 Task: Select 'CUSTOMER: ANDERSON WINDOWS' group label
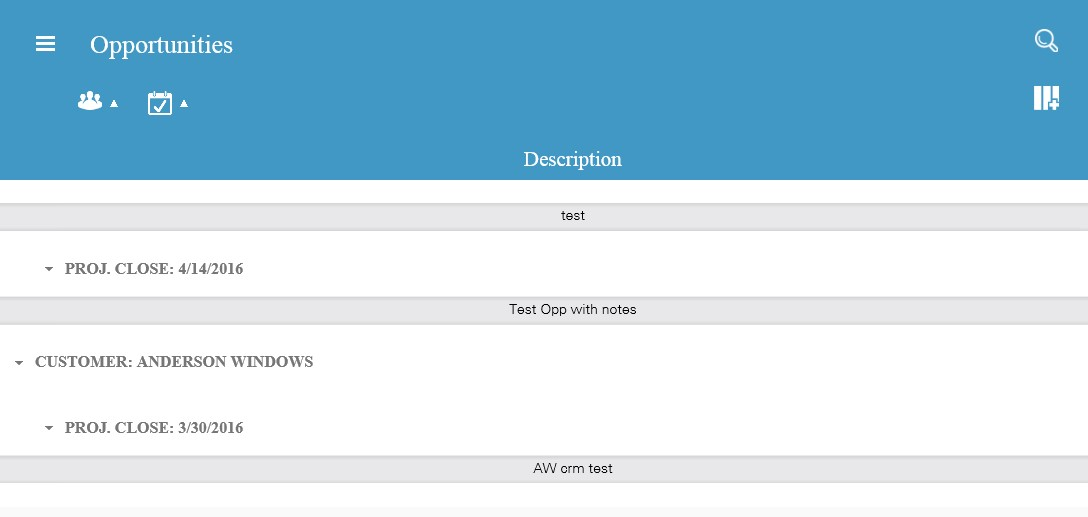[x=174, y=362]
